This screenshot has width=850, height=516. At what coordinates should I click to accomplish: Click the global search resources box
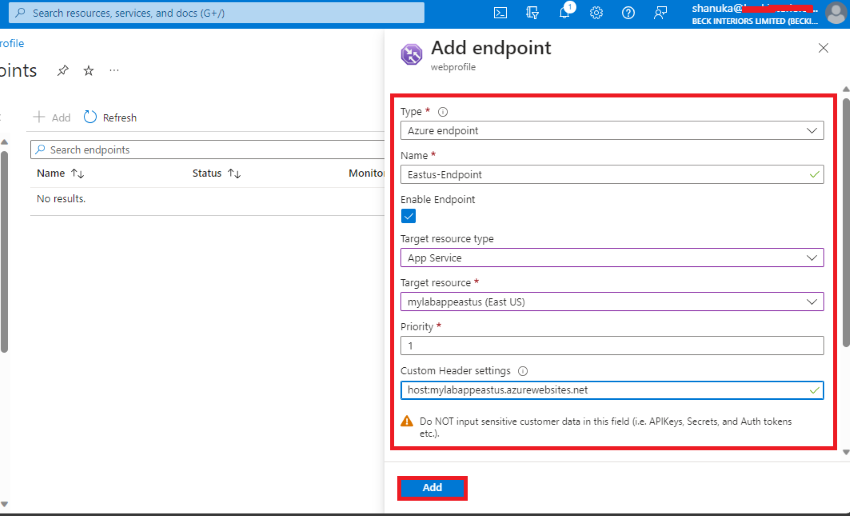[x=217, y=13]
